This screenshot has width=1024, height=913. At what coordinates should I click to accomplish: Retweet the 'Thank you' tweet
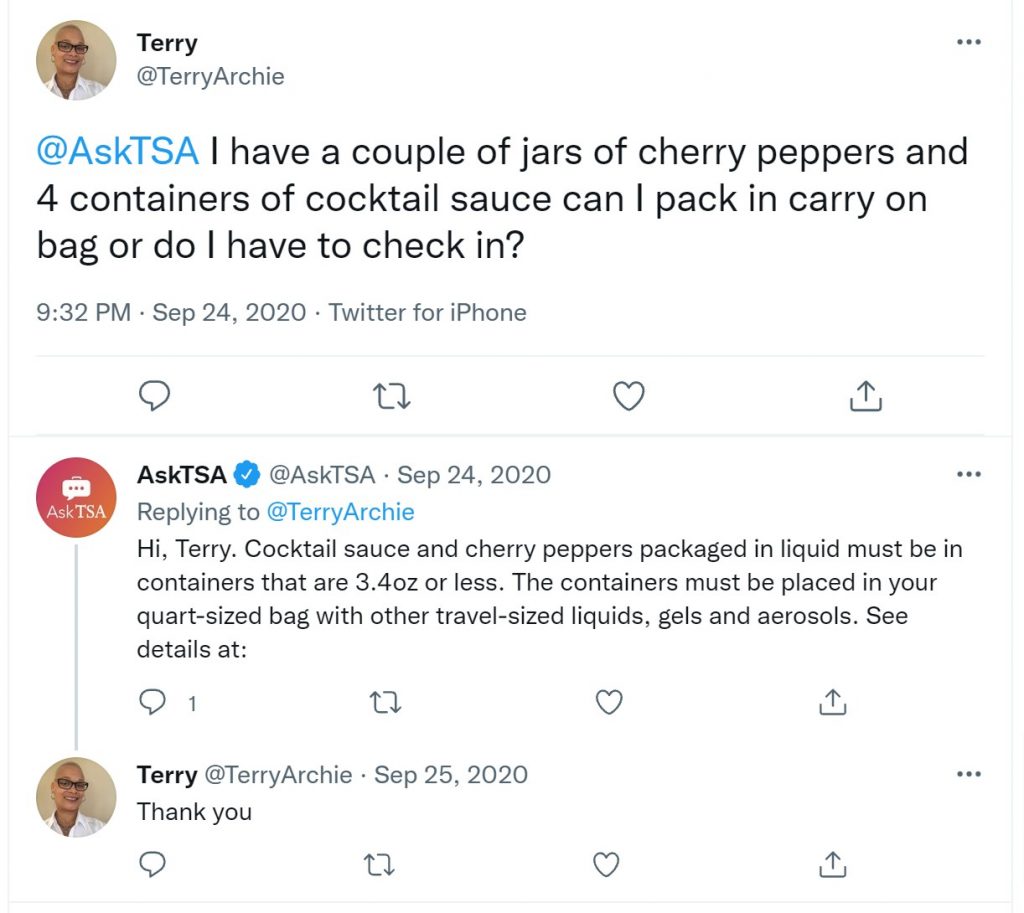379,865
